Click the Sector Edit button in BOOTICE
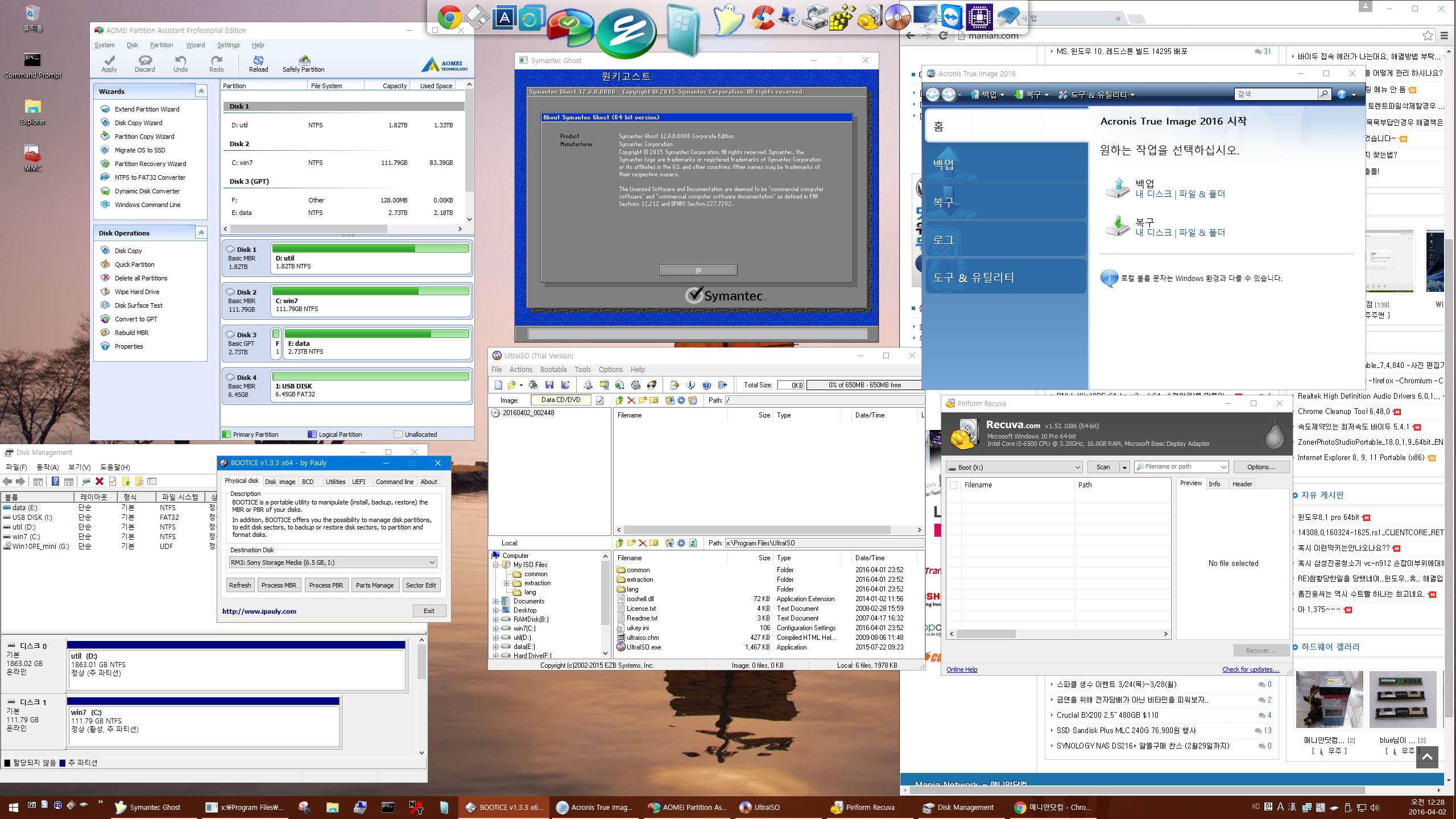1456x819 pixels. tap(421, 585)
